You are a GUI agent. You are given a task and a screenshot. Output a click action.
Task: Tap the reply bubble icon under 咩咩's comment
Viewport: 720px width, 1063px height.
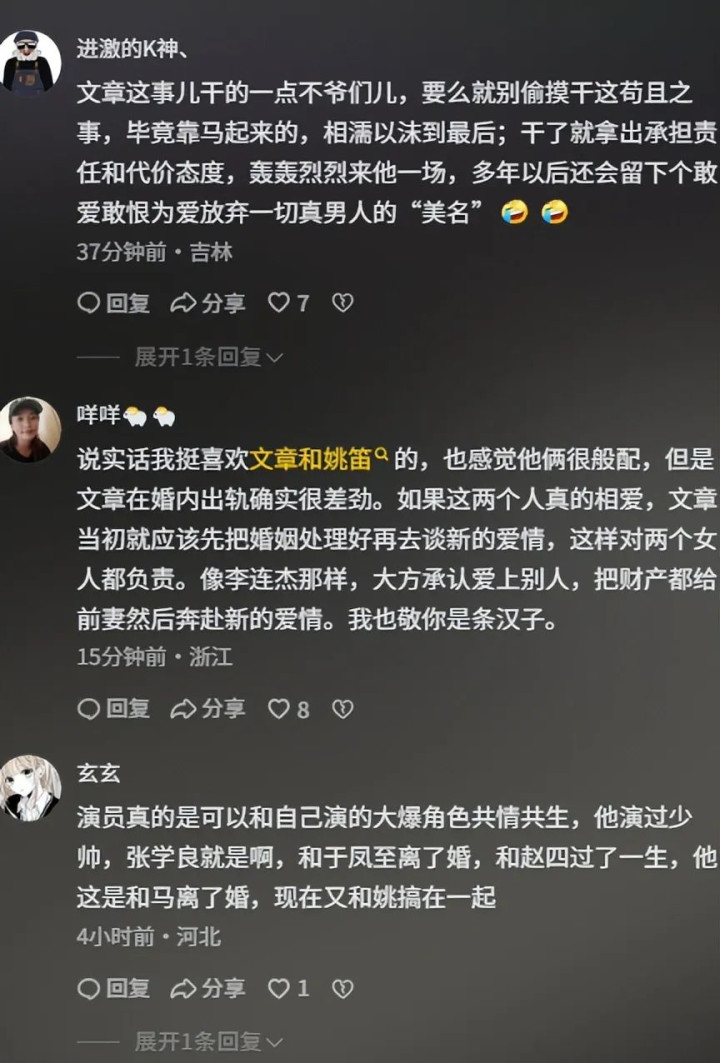point(89,708)
